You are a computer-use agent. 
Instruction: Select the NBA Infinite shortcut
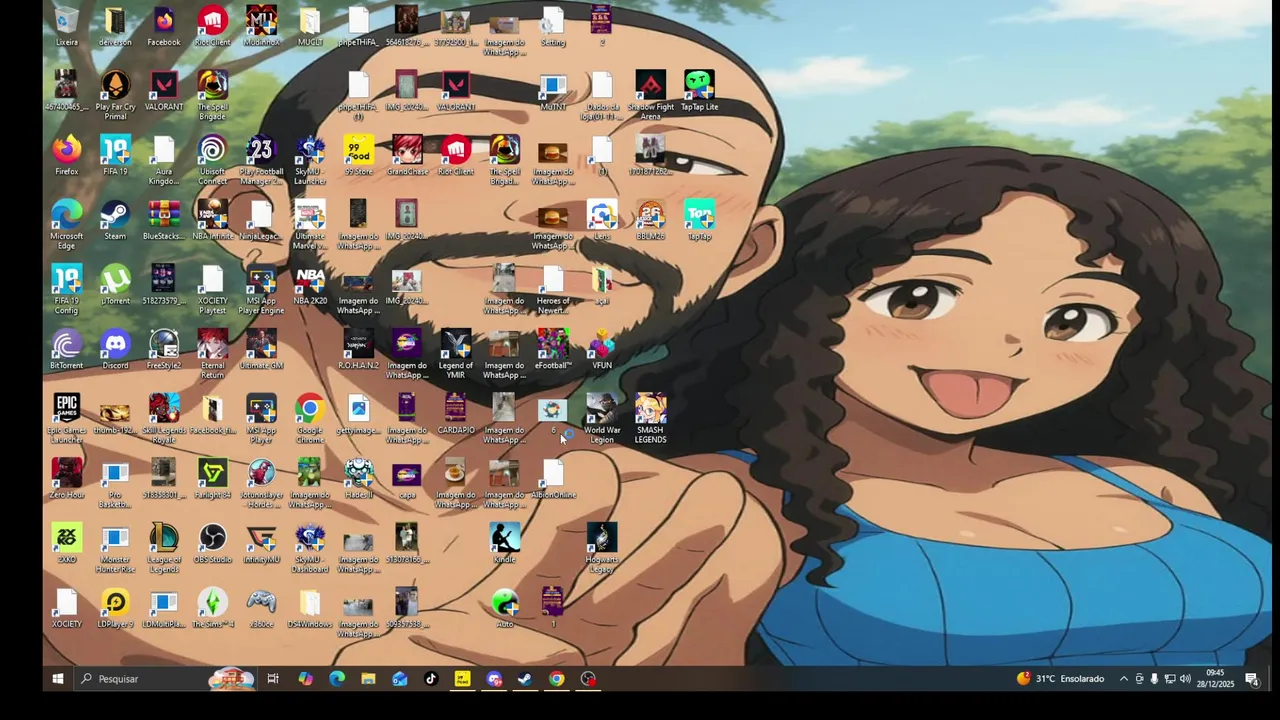pos(212,221)
